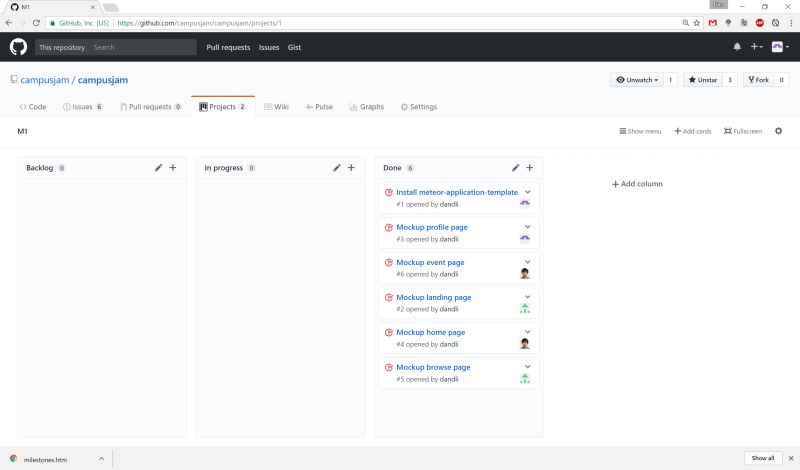800x470 pixels.
Task: Focus the repository search field
Action: coord(143,47)
